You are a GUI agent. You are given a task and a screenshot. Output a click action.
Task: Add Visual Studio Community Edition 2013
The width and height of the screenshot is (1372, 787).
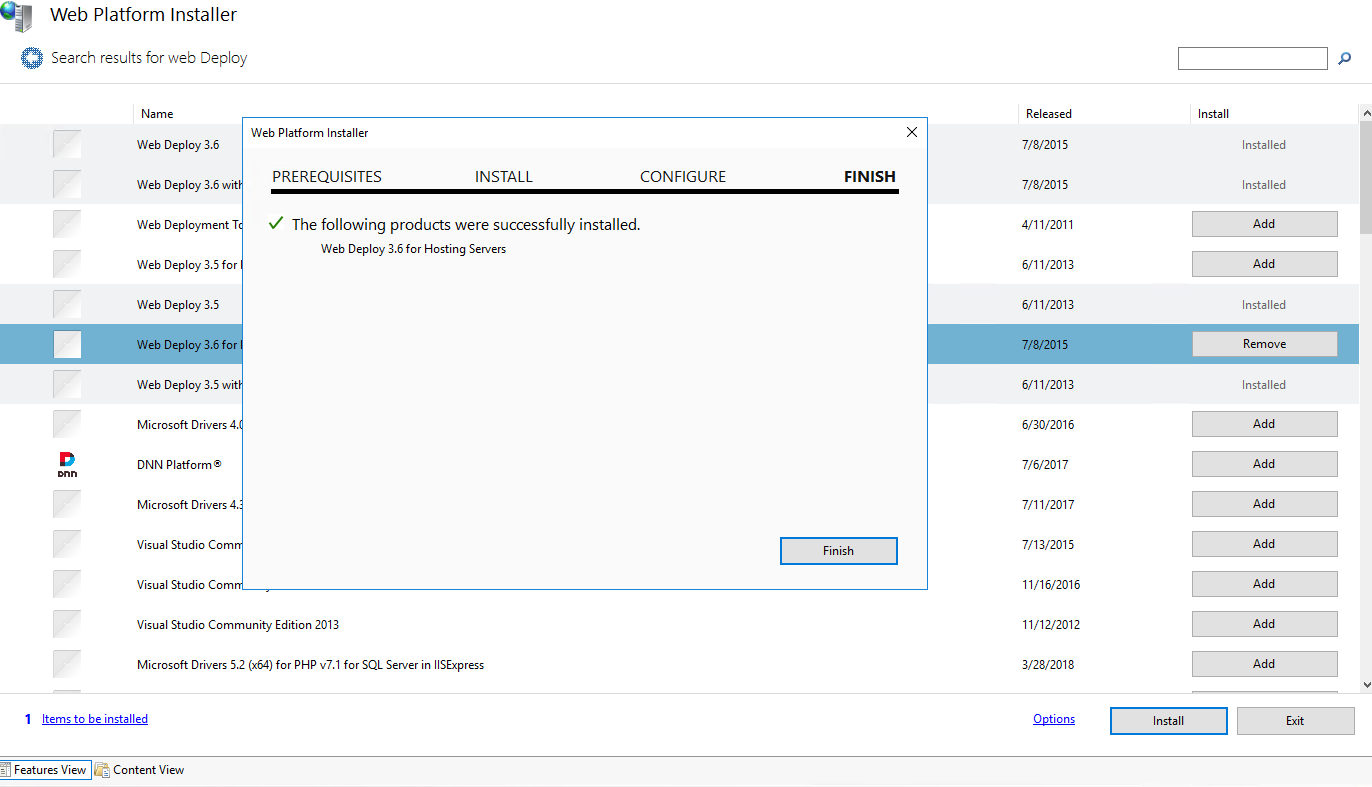(1264, 624)
